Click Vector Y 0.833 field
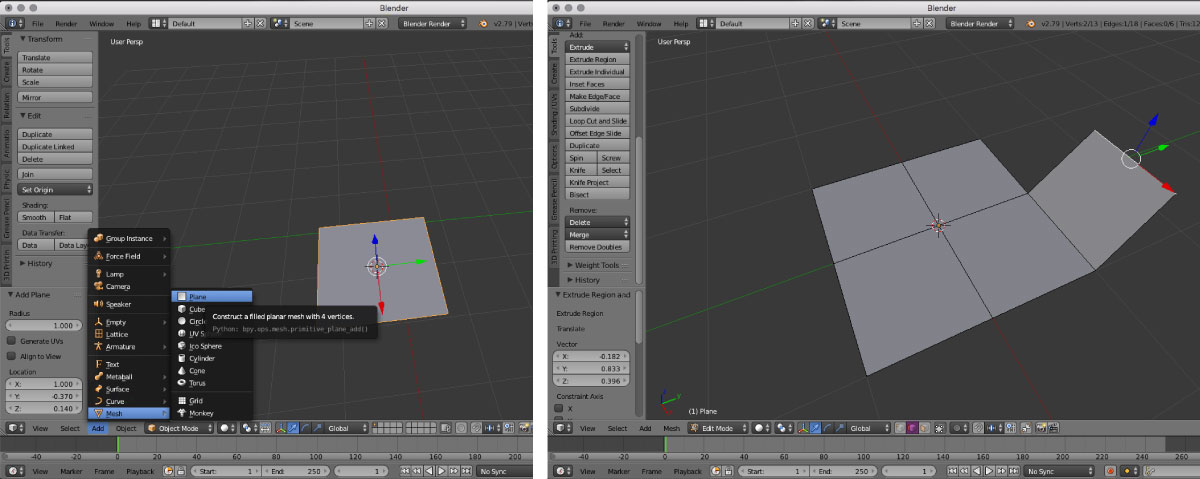The height and width of the screenshot is (479, 1200). coord(593,368)
